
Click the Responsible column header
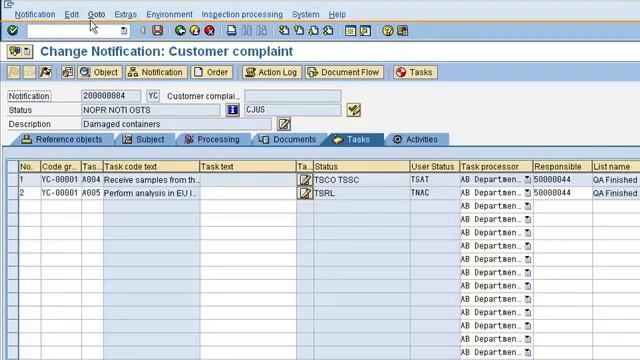(562, 167)
